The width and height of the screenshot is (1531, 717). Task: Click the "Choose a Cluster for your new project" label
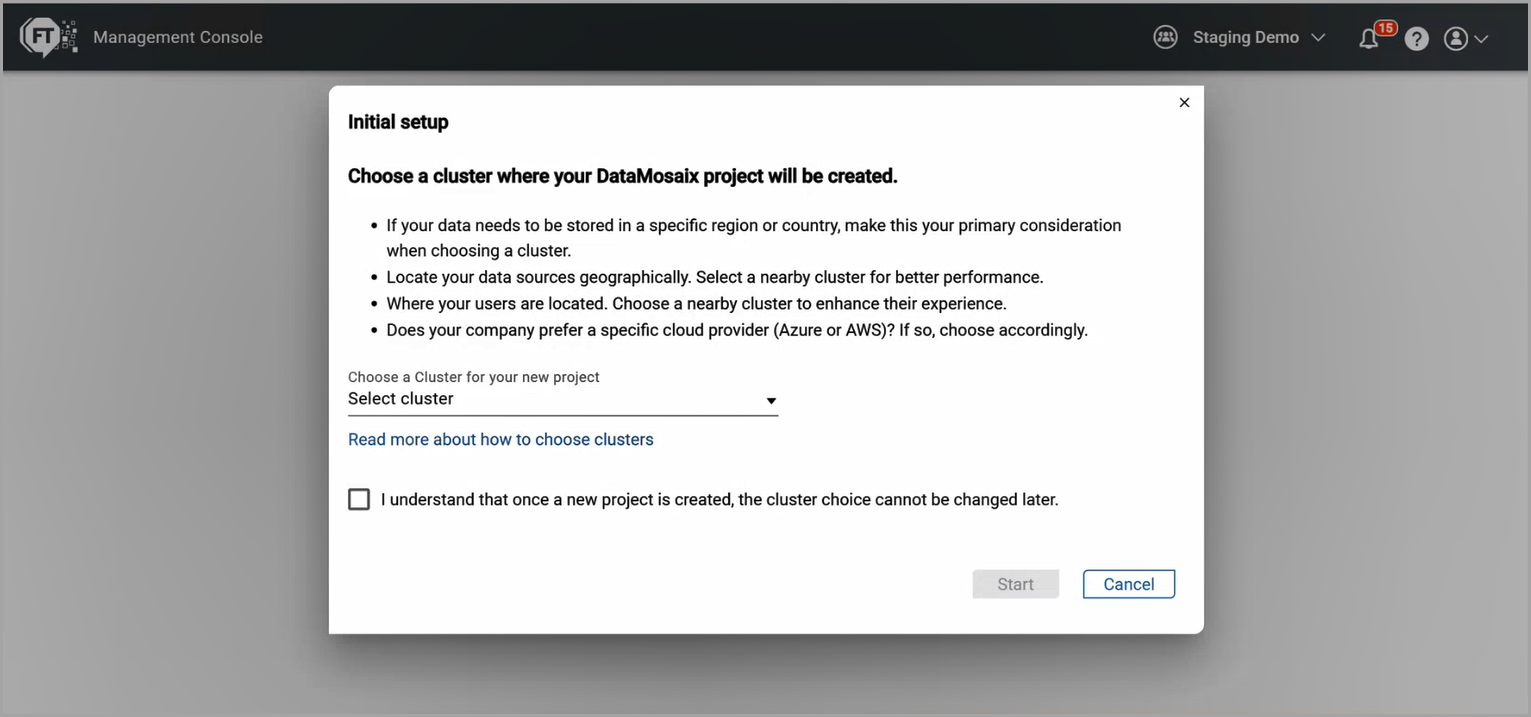473,377
